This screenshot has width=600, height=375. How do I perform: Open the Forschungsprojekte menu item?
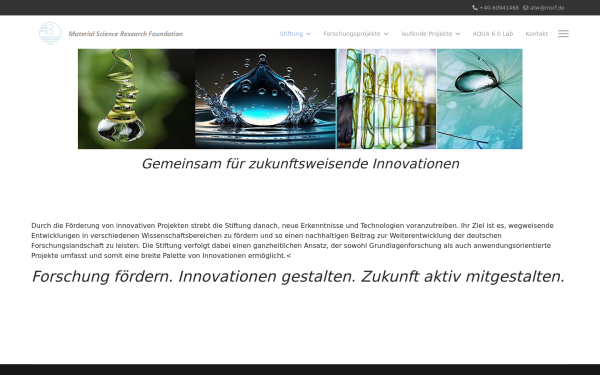point(352,34)
